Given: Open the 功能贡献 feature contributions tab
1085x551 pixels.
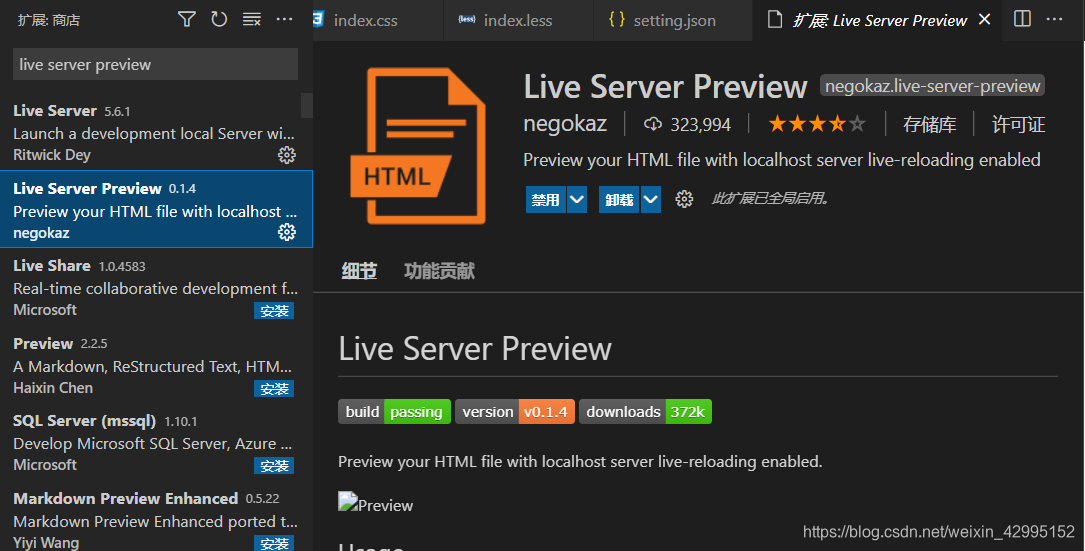Looking at the screenshot, I should pos(439,271).
